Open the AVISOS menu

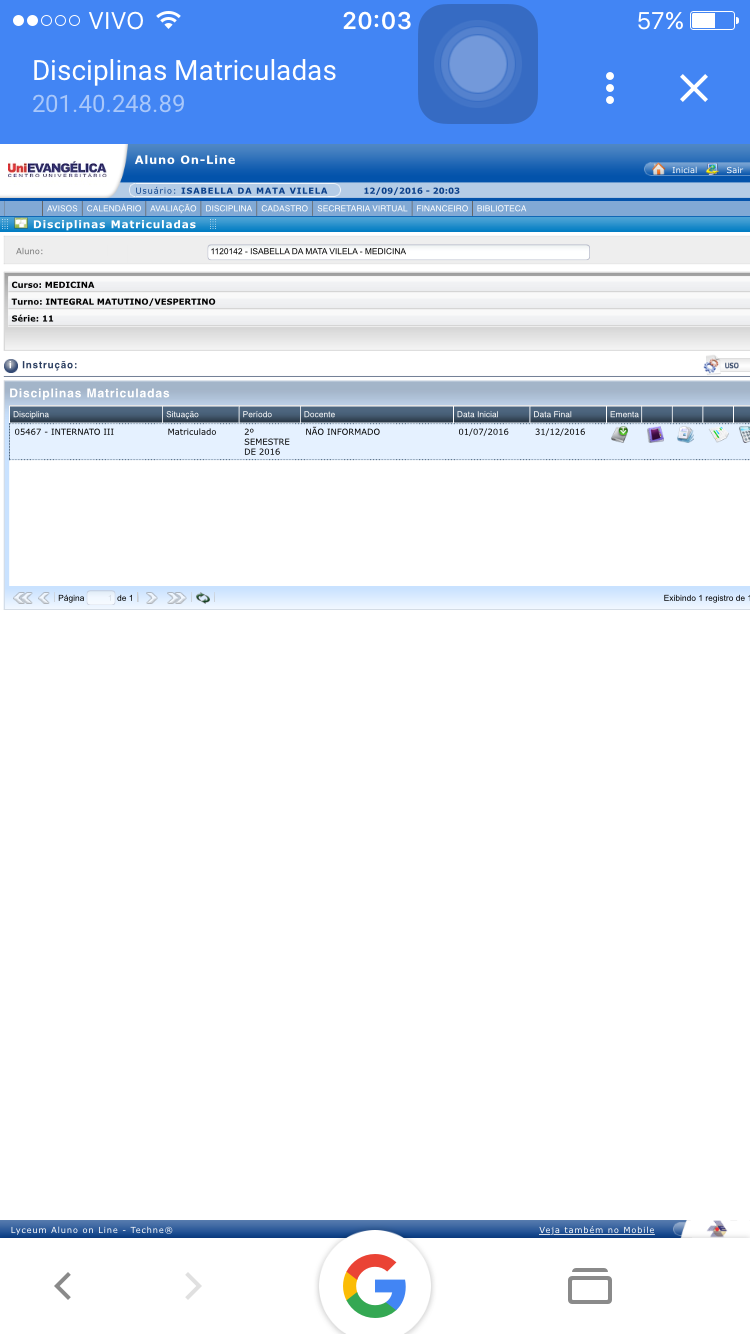62,209
